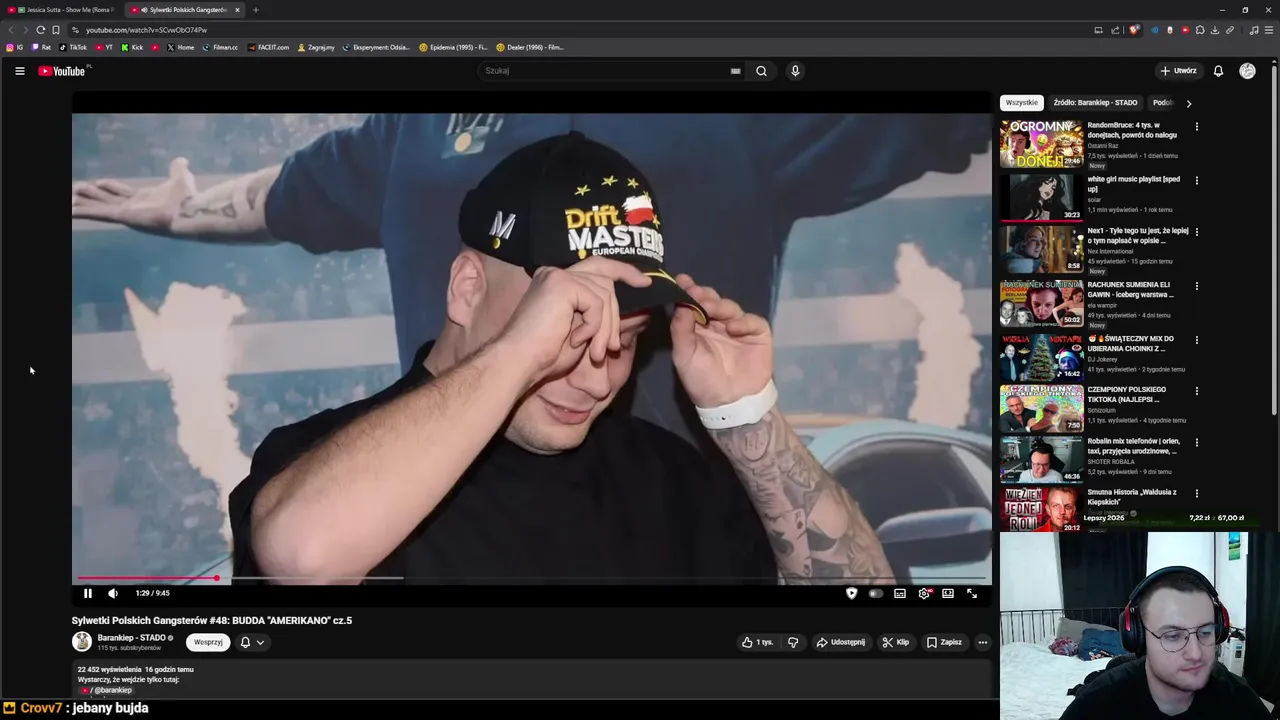Click the bookmark icon beside reload
This screenshot has width=1280, height=720.
(56, 30)
